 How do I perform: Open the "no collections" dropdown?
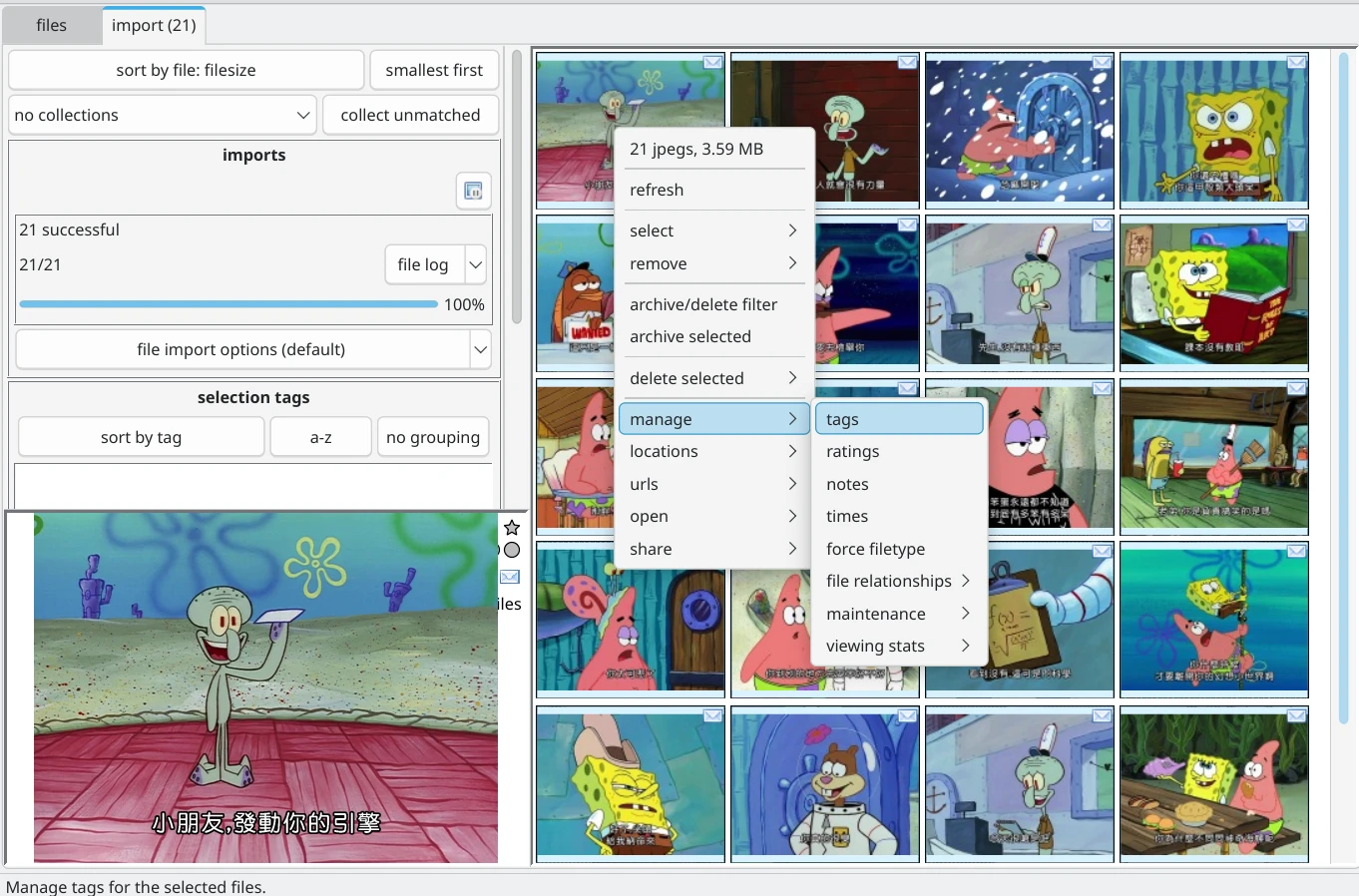click(163, 115)
